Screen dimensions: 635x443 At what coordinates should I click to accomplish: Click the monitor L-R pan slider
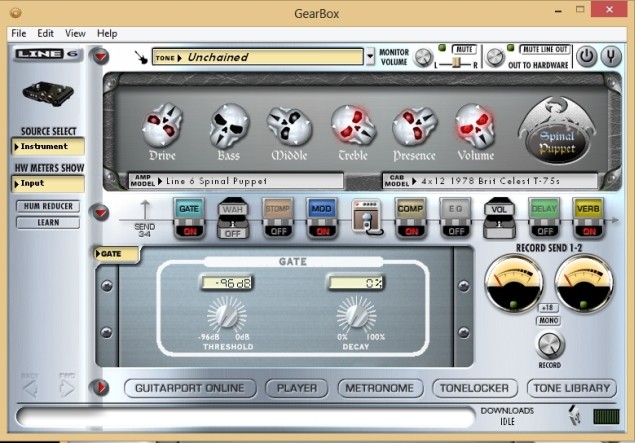pyautogui.click(x=456, y=63)
